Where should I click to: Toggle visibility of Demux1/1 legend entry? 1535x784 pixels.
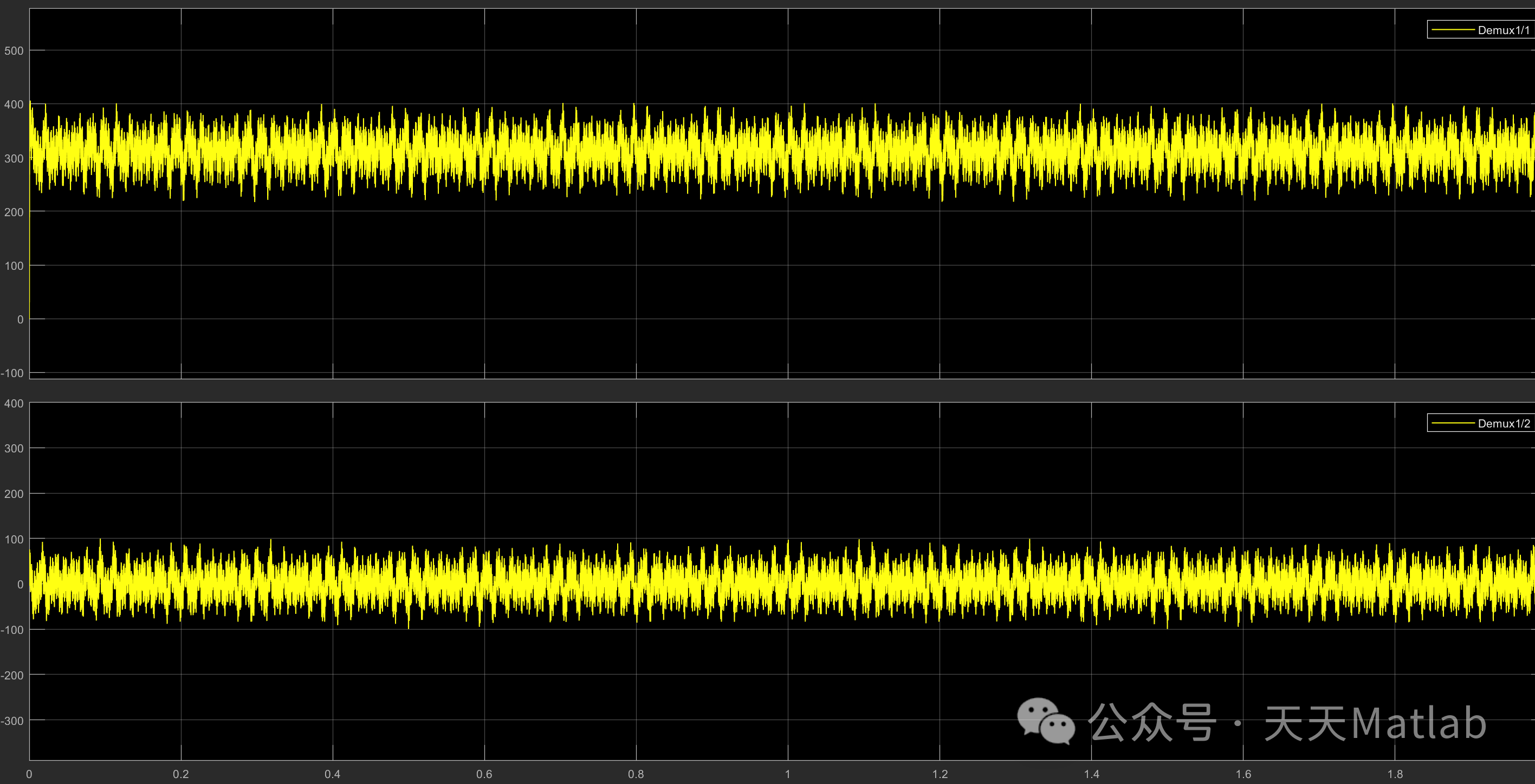[1503, 30]
